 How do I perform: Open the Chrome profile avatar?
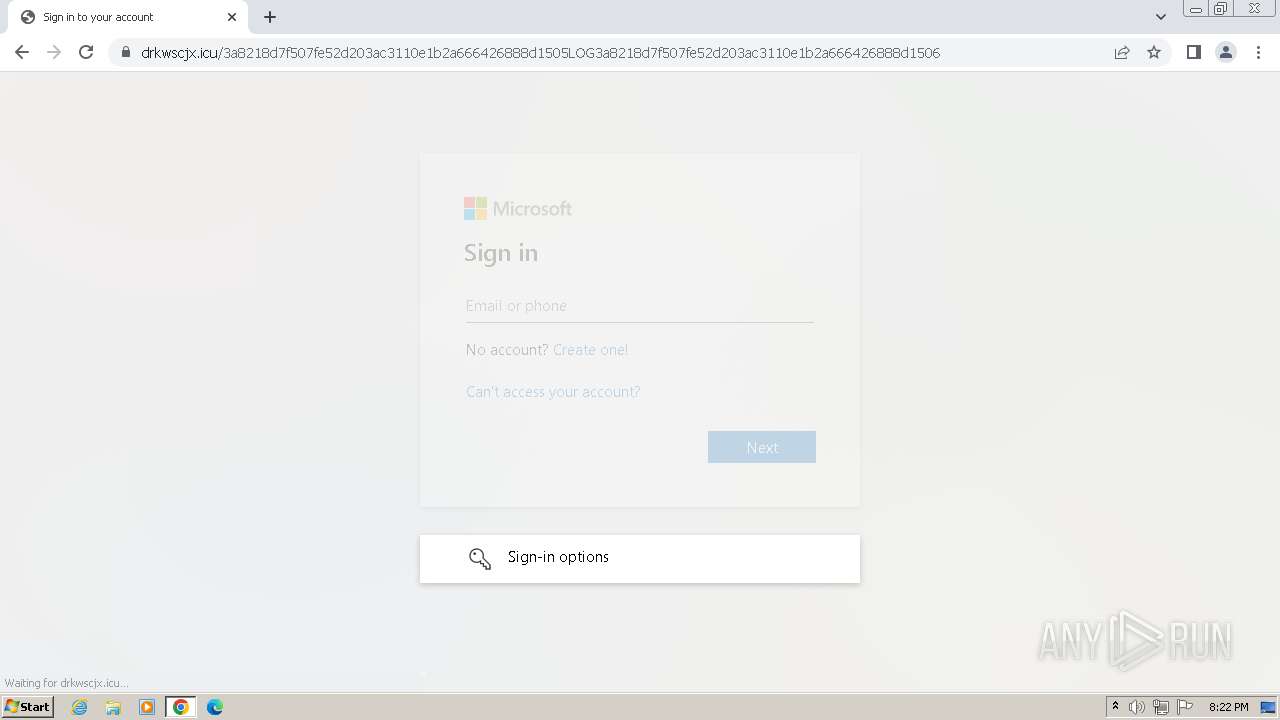1225,52
